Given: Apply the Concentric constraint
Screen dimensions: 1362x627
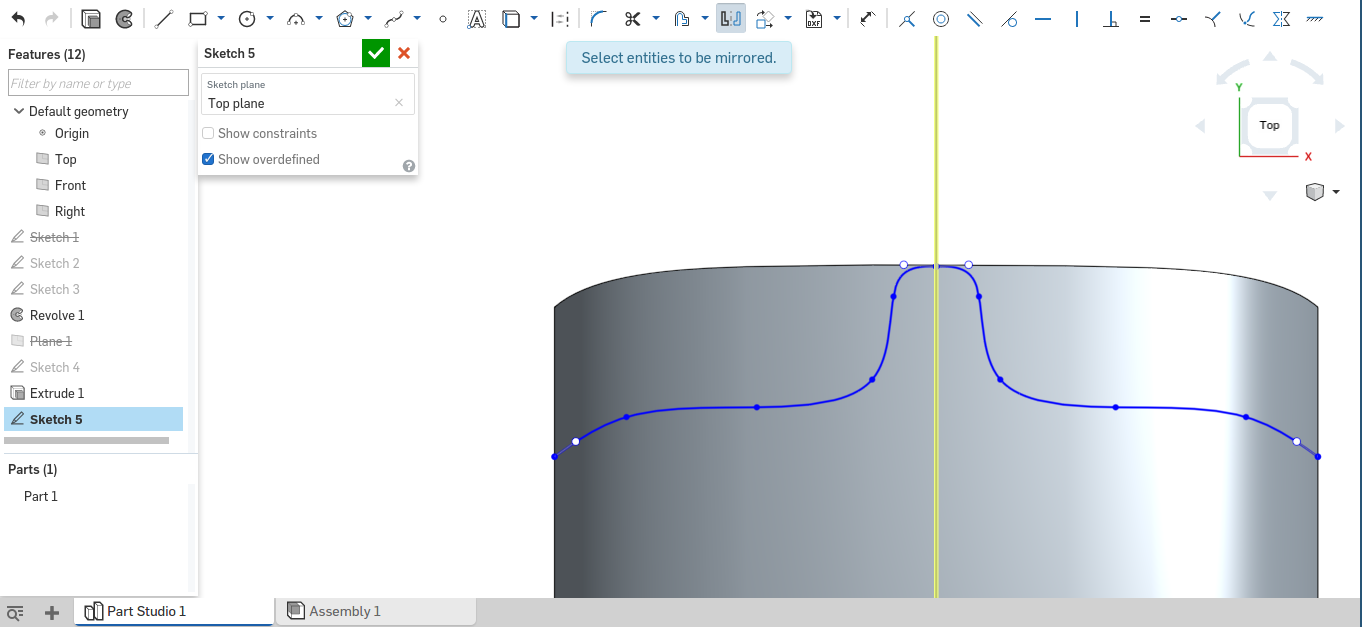Looking at the screenshot, I should pos(941,18).
